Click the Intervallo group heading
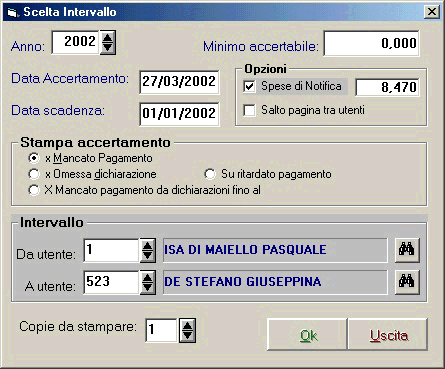The width and height of the screenshot is (445, 369). click(52, 223)
